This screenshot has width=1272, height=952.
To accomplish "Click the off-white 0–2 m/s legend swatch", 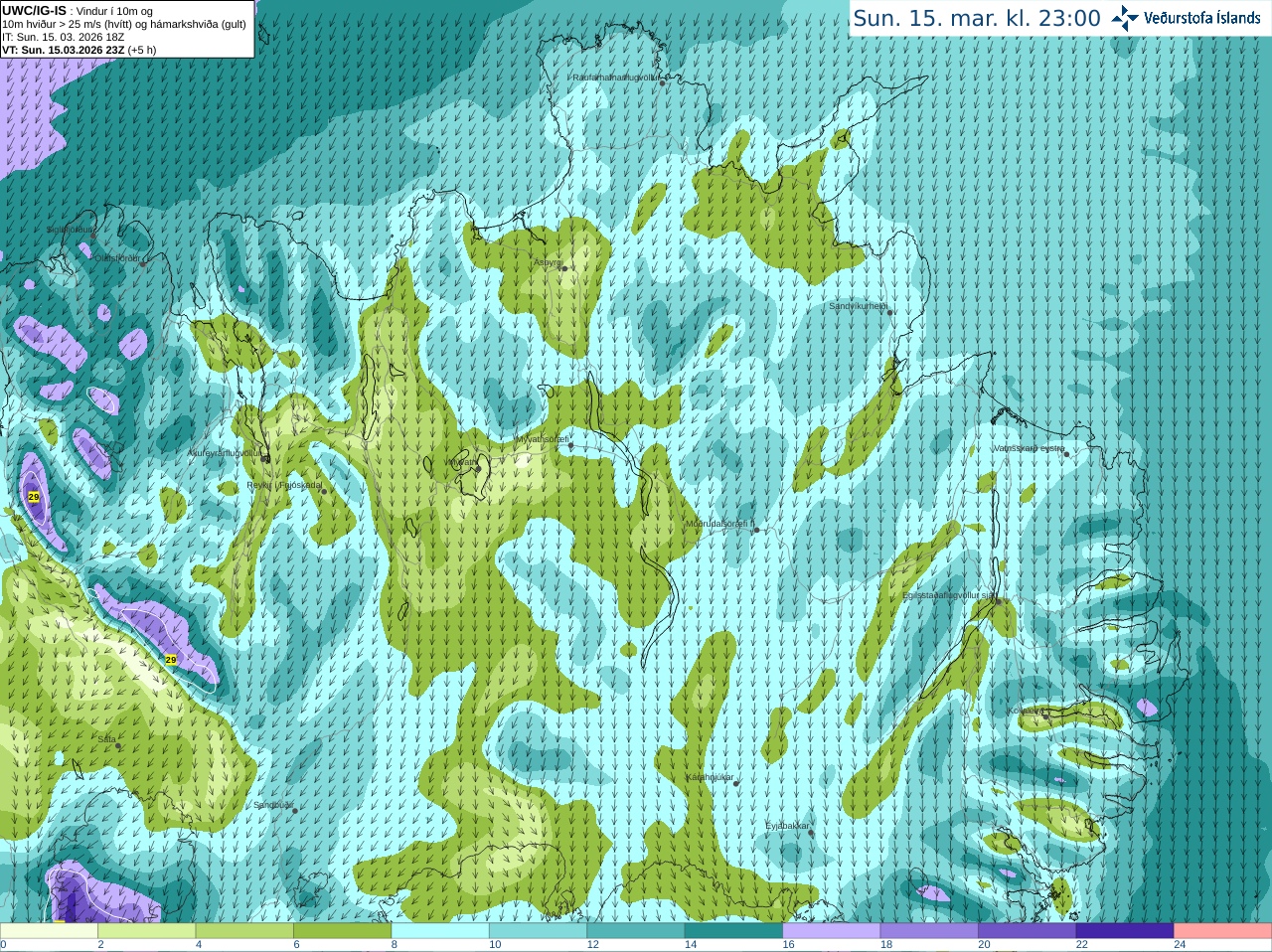I will 49,931.
